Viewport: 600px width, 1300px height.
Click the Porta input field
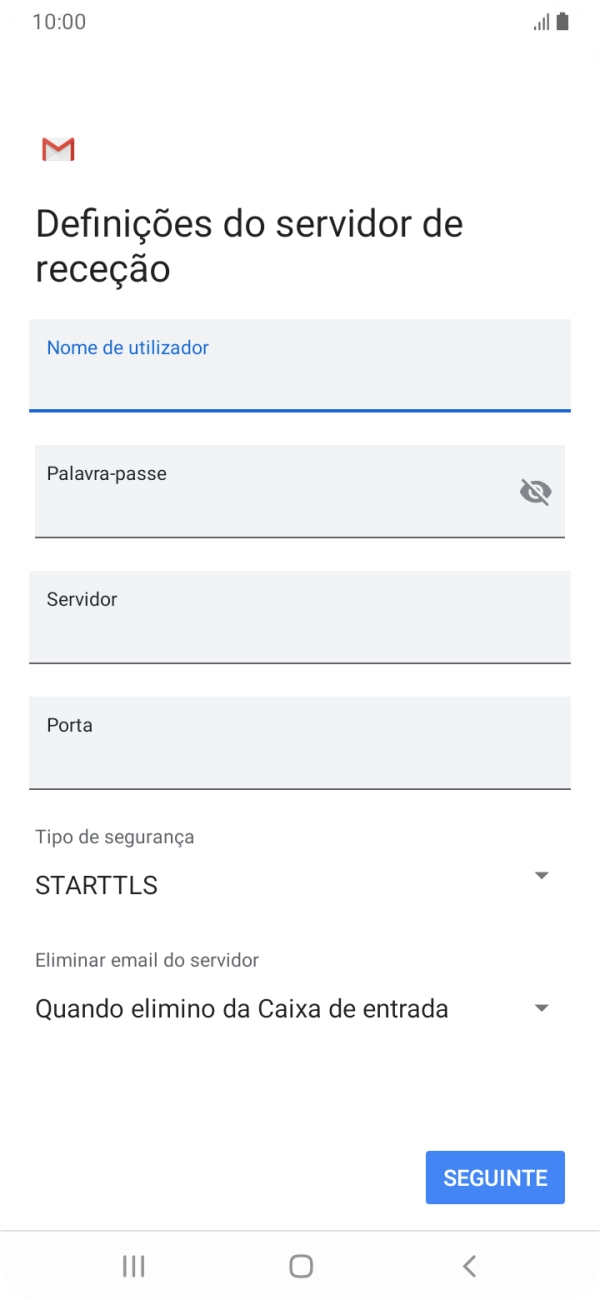tap(300, 744)
